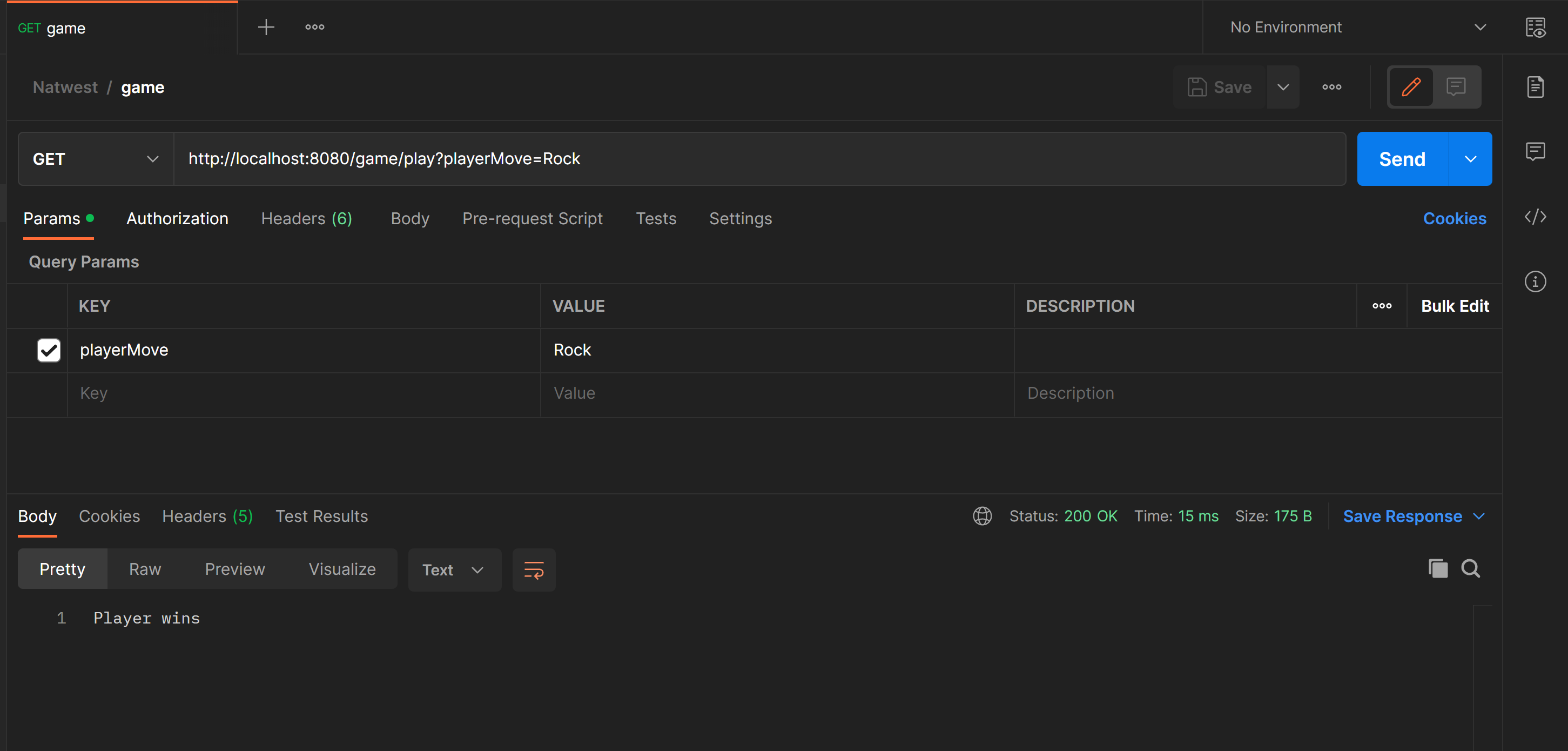The image size is (1568, 751).
Task: Send the request
Action: pyautogui.click(x=1402, y=159)
